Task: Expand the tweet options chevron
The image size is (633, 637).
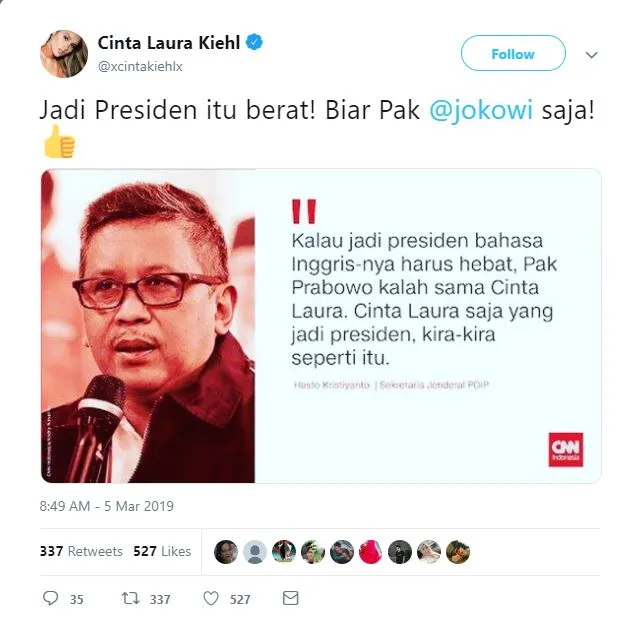Action: coord(592,54)
